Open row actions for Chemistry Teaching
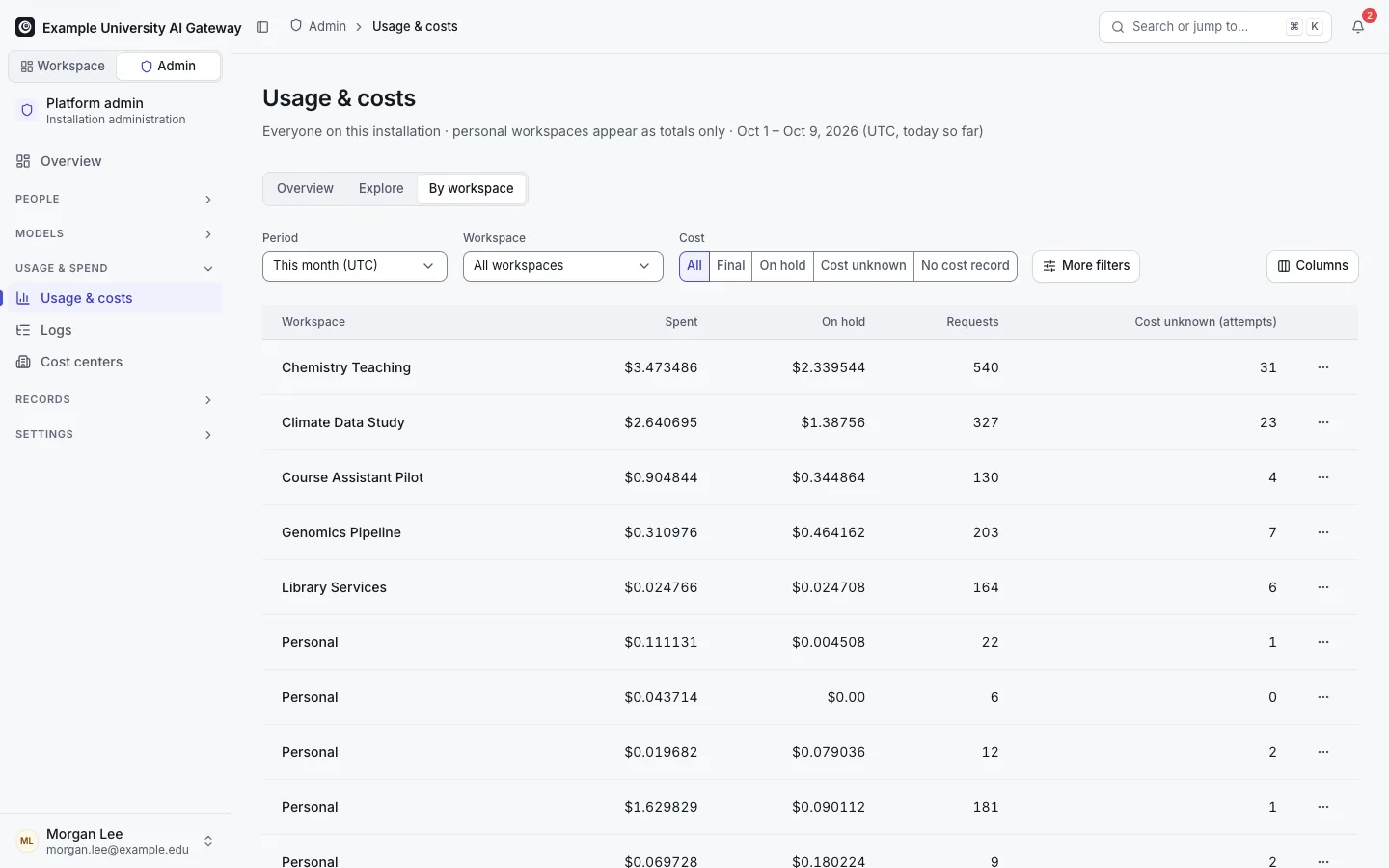The height and width of the screenshot is (868, 1389). 1323,367
